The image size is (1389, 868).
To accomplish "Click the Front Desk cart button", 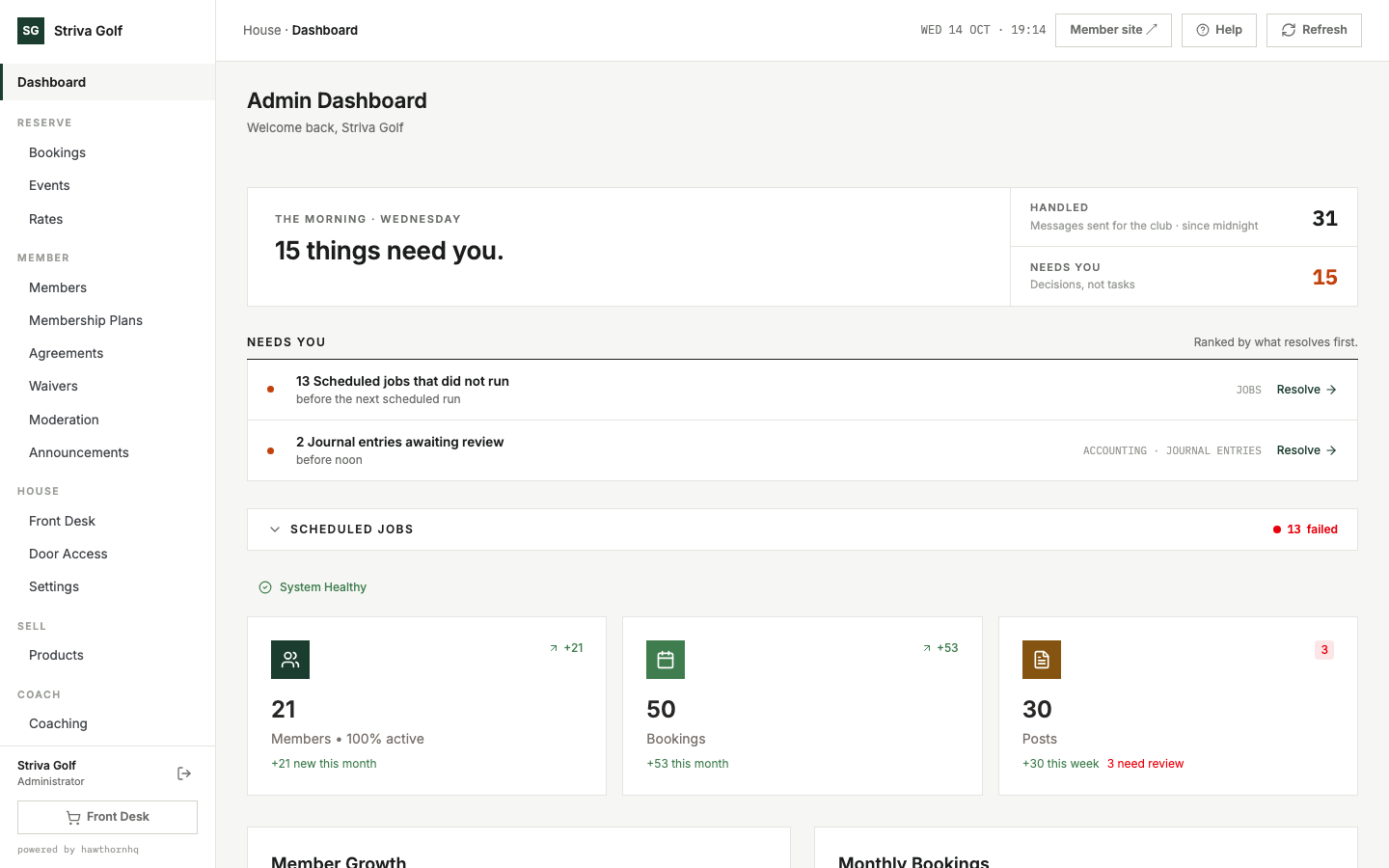I will [x=107, y=817].
